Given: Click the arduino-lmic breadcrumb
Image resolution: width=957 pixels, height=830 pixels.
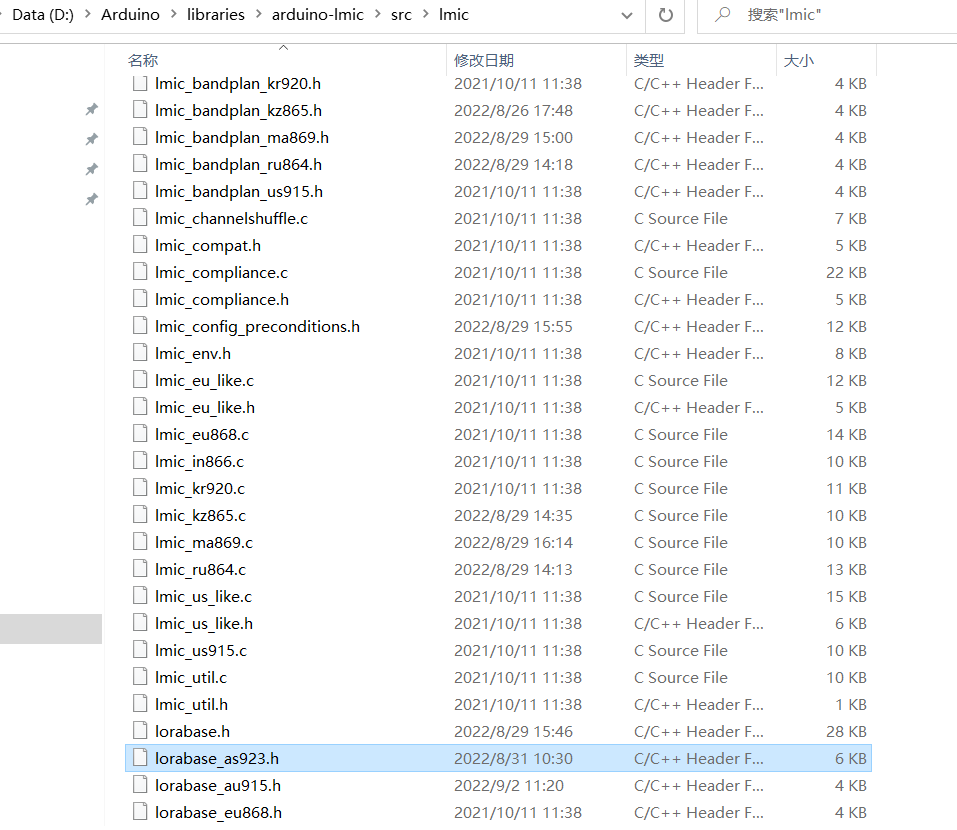Looking at the screenshot, I should (317, 15).
